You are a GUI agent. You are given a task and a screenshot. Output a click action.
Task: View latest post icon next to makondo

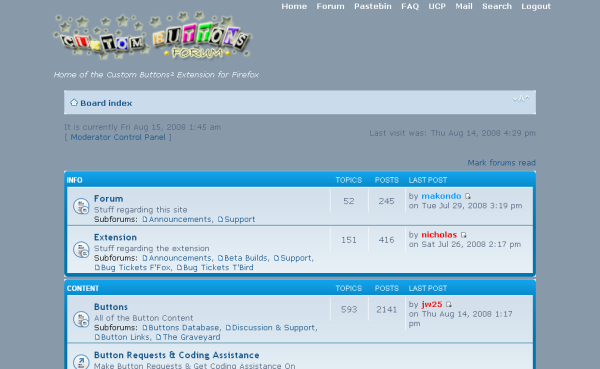click(468, 196)
